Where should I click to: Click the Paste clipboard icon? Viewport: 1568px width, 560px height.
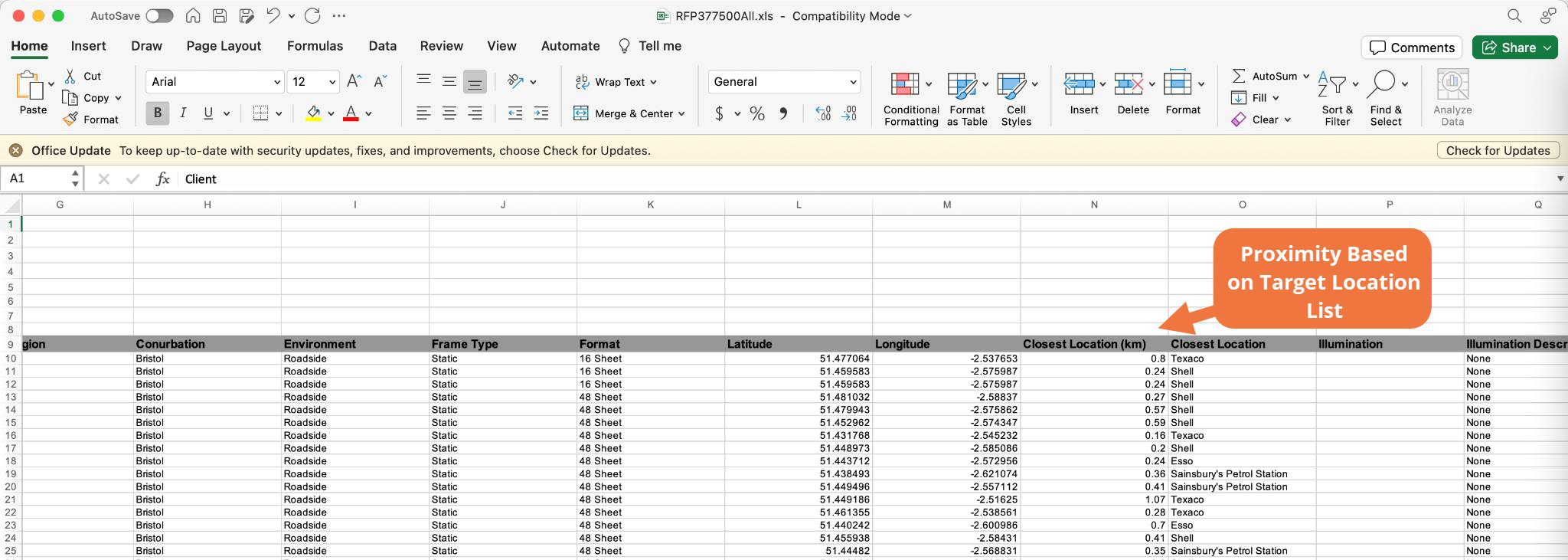pos(29,86)
